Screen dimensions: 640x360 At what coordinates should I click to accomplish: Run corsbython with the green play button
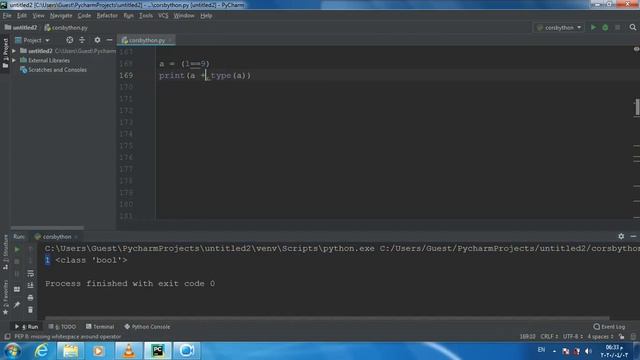pyautogui.click(x=593, y=27)
